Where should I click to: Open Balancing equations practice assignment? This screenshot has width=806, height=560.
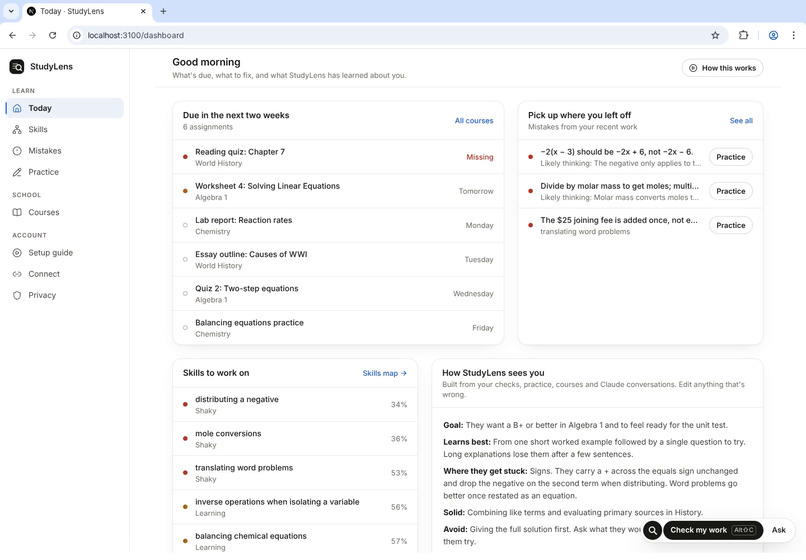[x=338, y=328]
